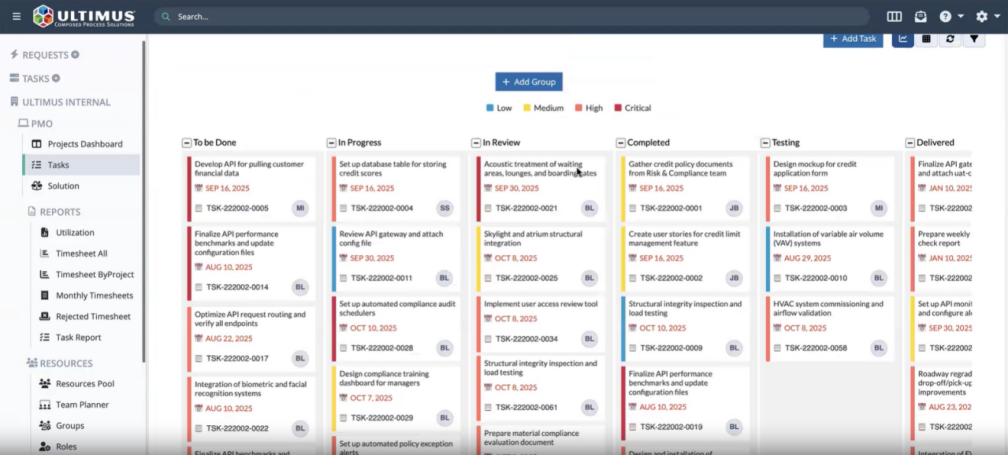Open the filter funnel icon
1008x456 pixels.
click(x=974, y=39)
